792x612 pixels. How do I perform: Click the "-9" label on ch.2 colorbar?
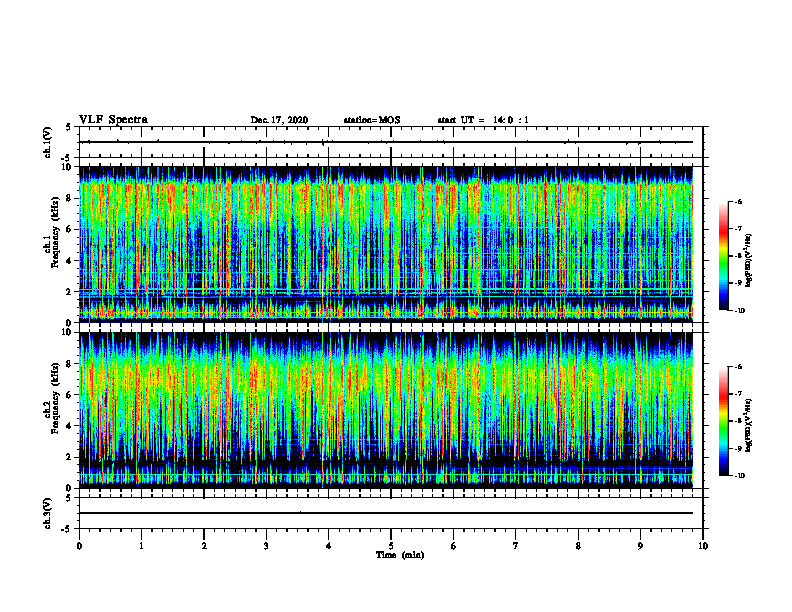[738, 448]
